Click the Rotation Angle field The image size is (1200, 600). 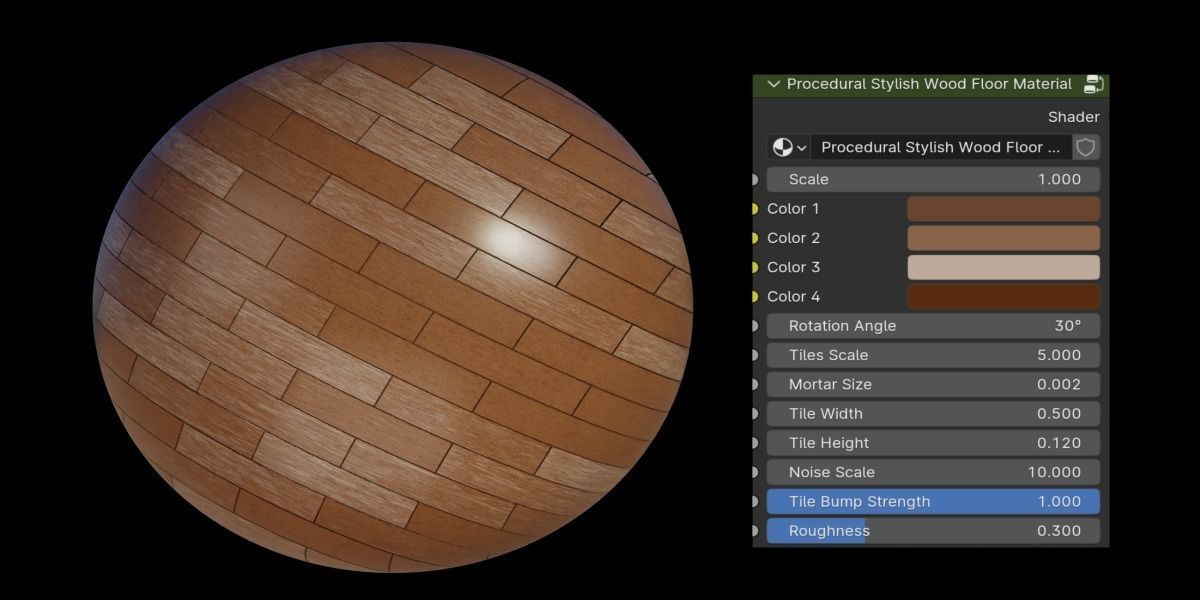pyautogui.click(x=933, y=325)
